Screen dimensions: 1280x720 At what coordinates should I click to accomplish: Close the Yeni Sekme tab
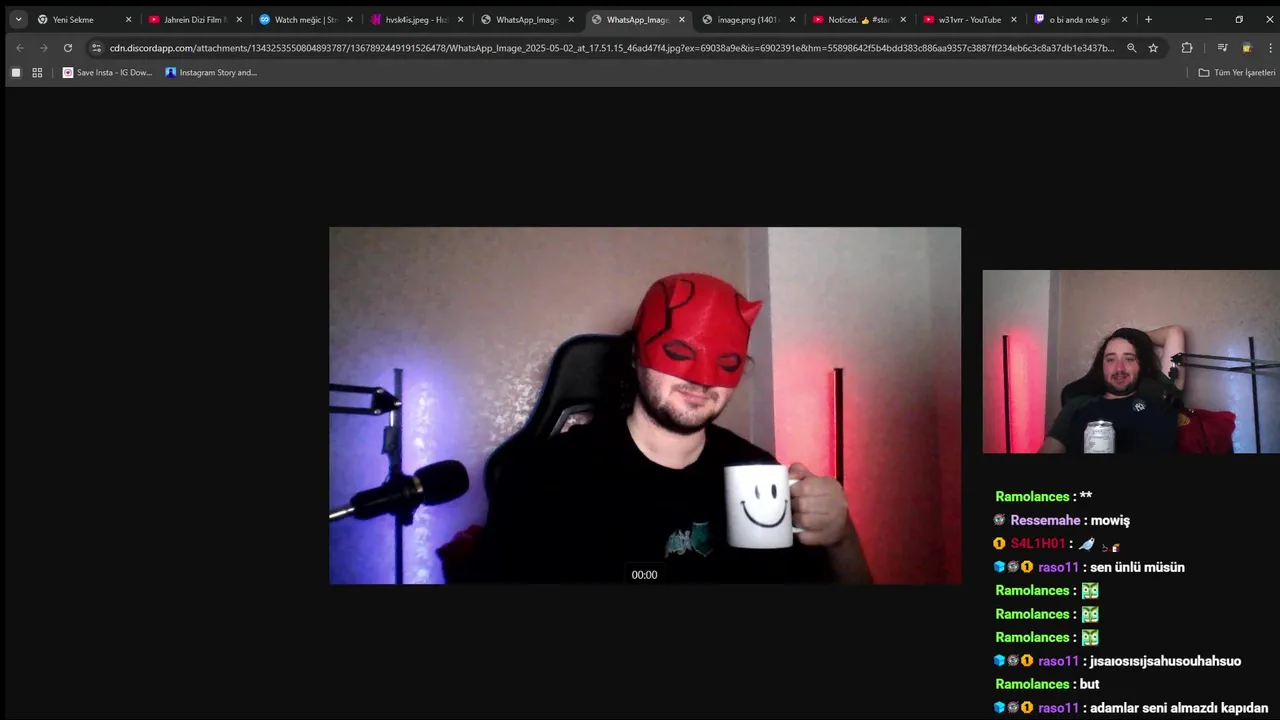click(x=128, y=19)
